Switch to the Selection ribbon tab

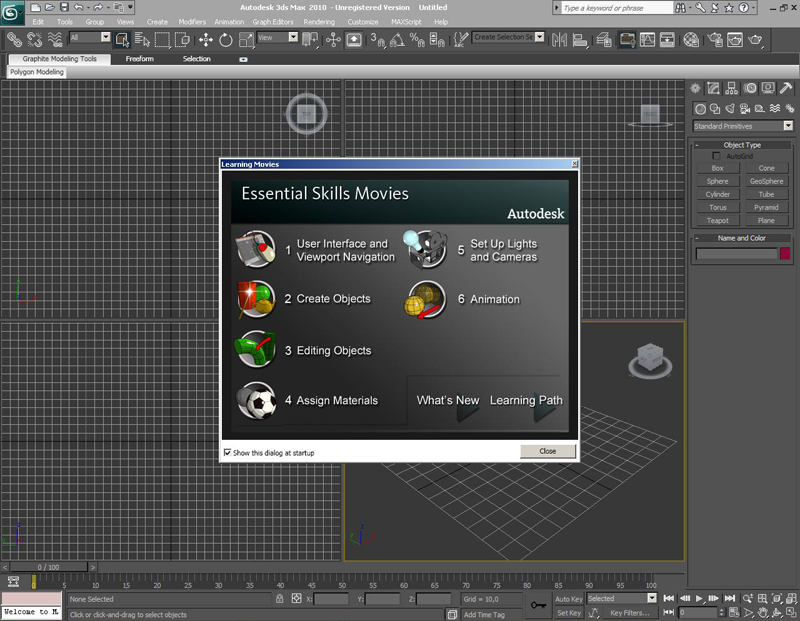coord(196,59)
